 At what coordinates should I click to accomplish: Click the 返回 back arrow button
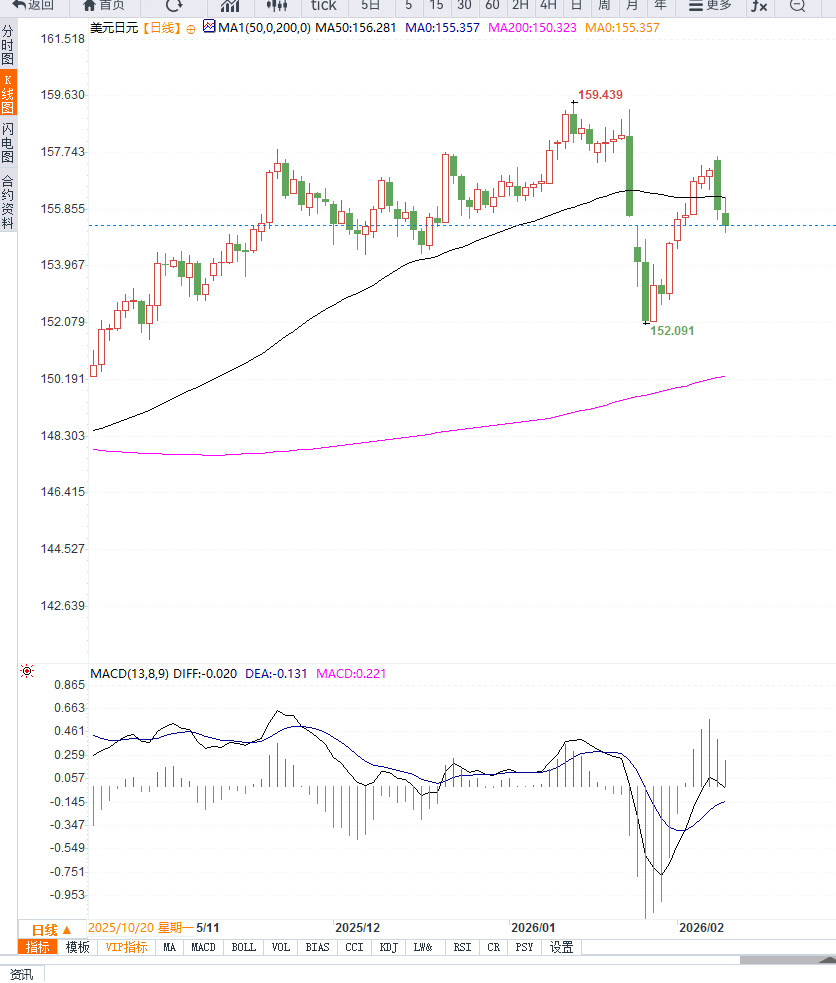tap(33, 5)
